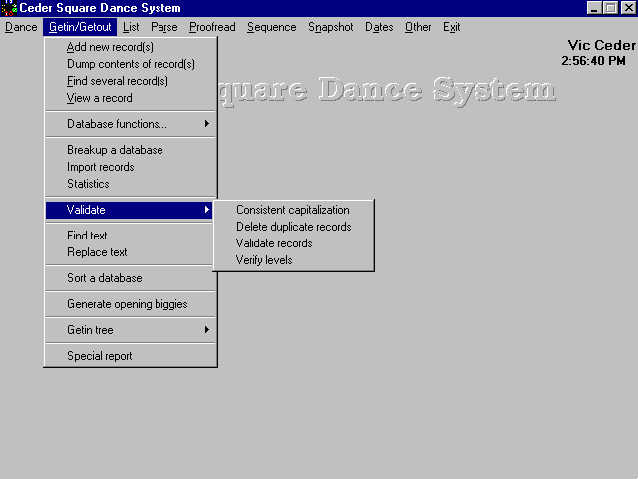
Task: Choose Breakup a database
Action: [x=130, y=150]
